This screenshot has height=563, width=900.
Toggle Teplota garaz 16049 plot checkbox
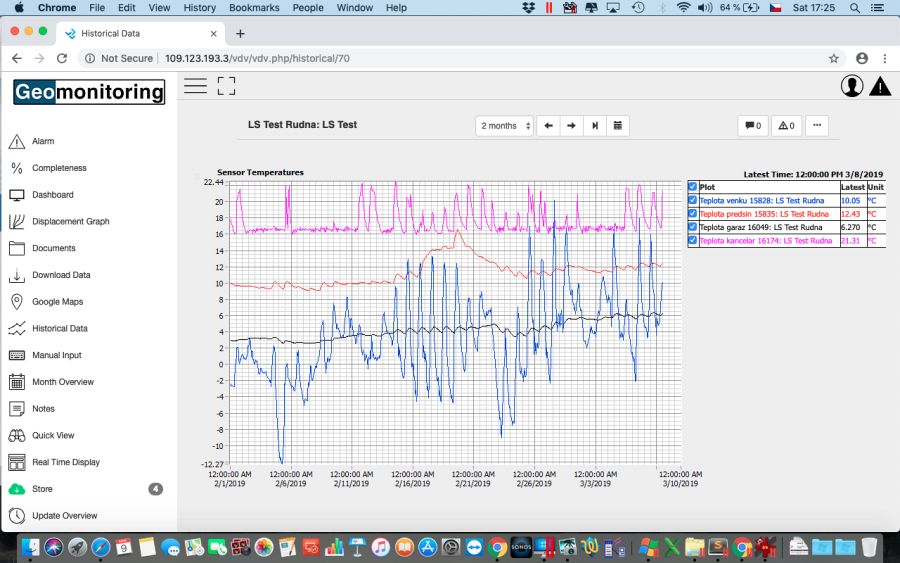click(x=693, y=227)
